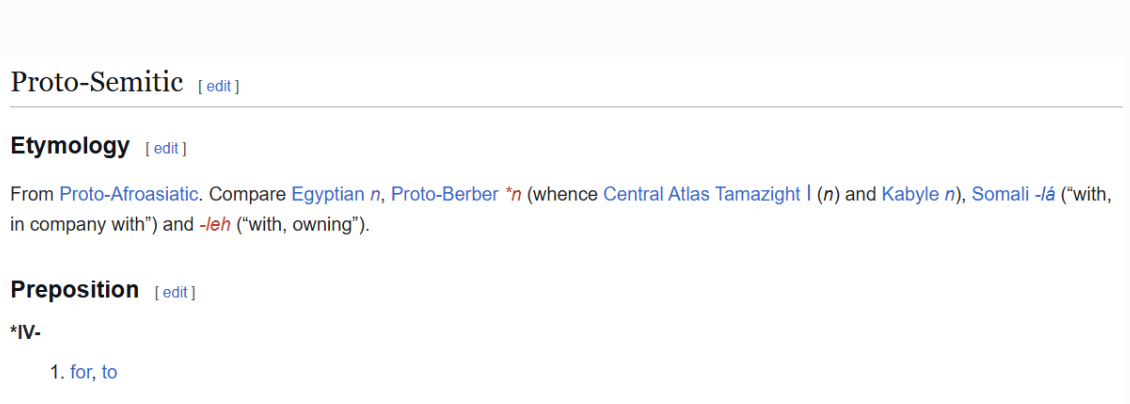Edit the Etymology section
This screenshot has height=404, width=1130.
click(166, 148)
